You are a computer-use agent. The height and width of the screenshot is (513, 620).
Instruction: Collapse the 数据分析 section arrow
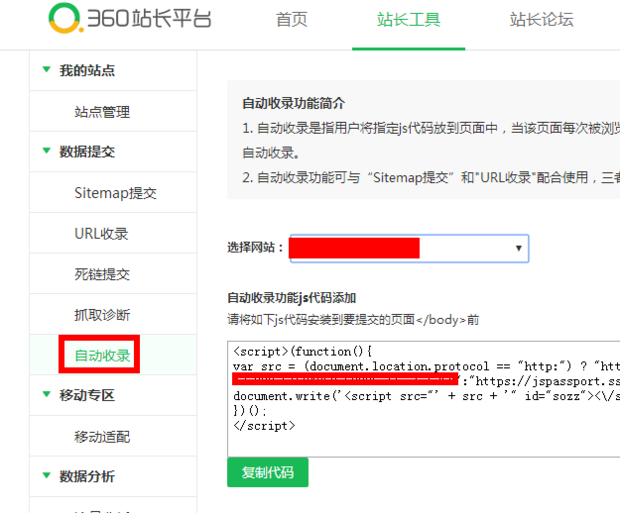coord(46,475)
